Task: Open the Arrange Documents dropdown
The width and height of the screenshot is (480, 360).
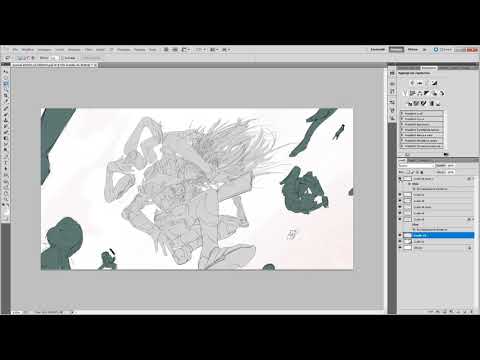Action: pyautogui.click(x=214, y=49)
